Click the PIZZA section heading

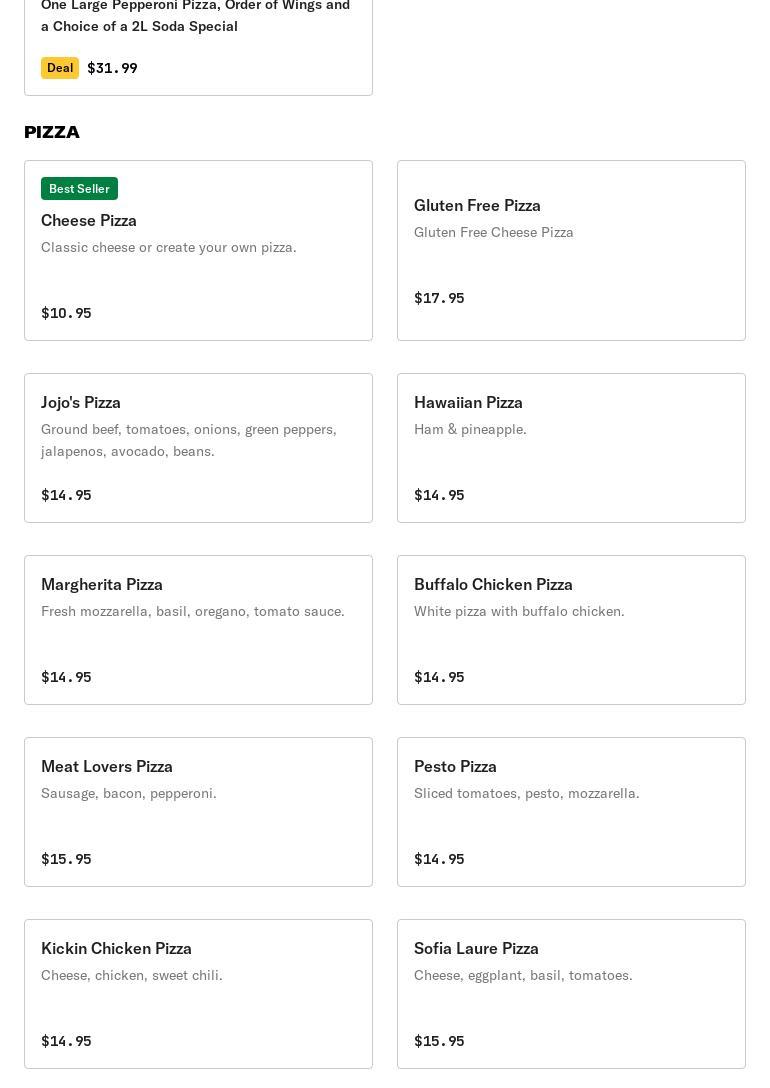(52, 132)
